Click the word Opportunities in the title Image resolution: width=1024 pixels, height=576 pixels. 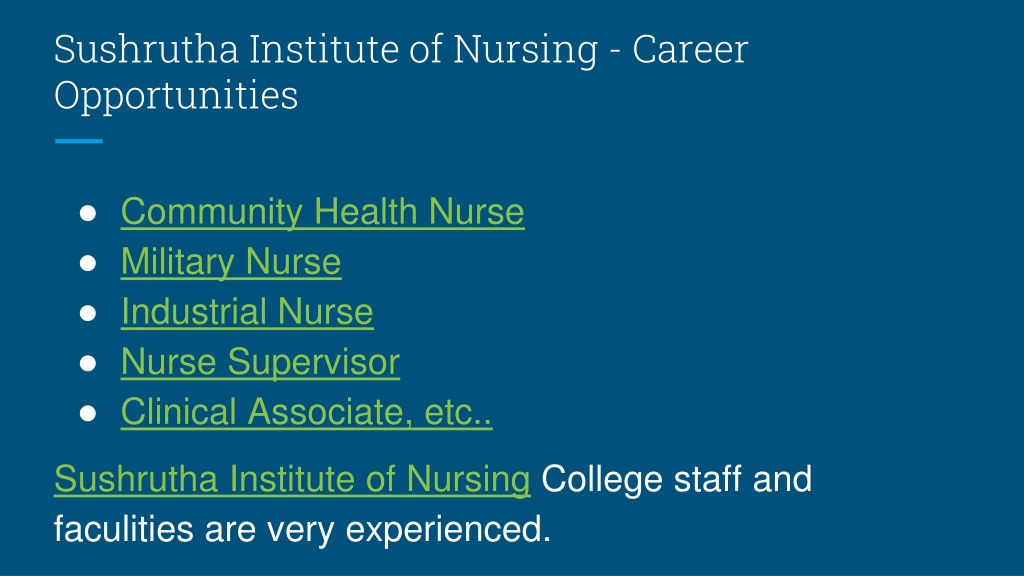[x=176, y=97]
